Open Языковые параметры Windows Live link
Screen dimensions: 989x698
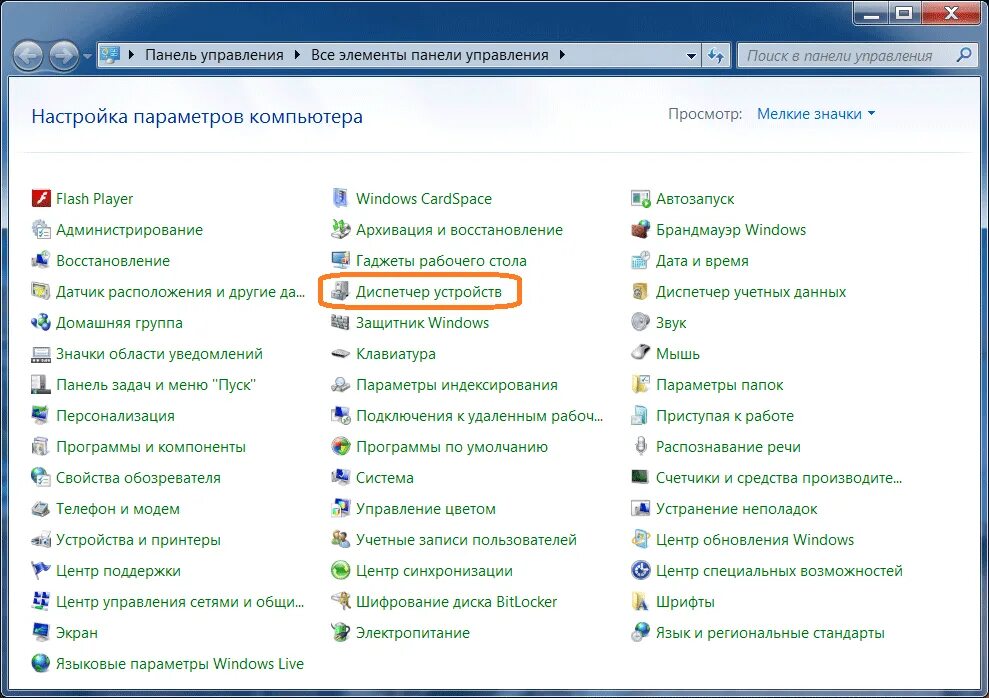(180, 663)
